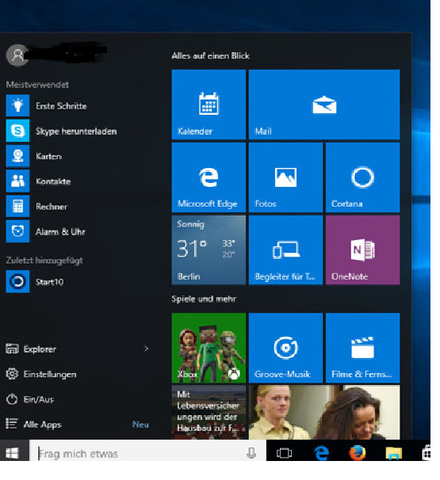Viewport: 440px width, 480px height.
Task: Launch the Microsoft Edge tile
Action: tap(209, 177)
